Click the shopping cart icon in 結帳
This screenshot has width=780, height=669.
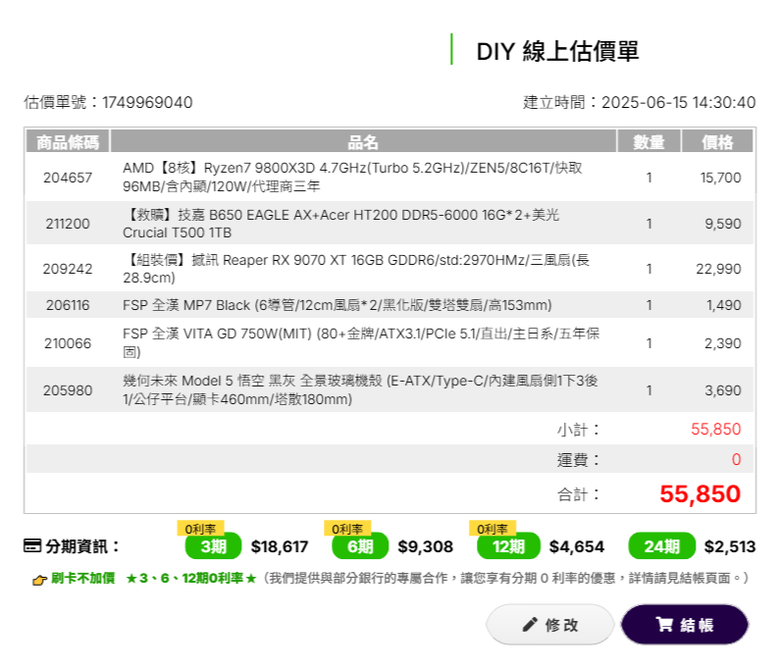(x=664, y=624)
